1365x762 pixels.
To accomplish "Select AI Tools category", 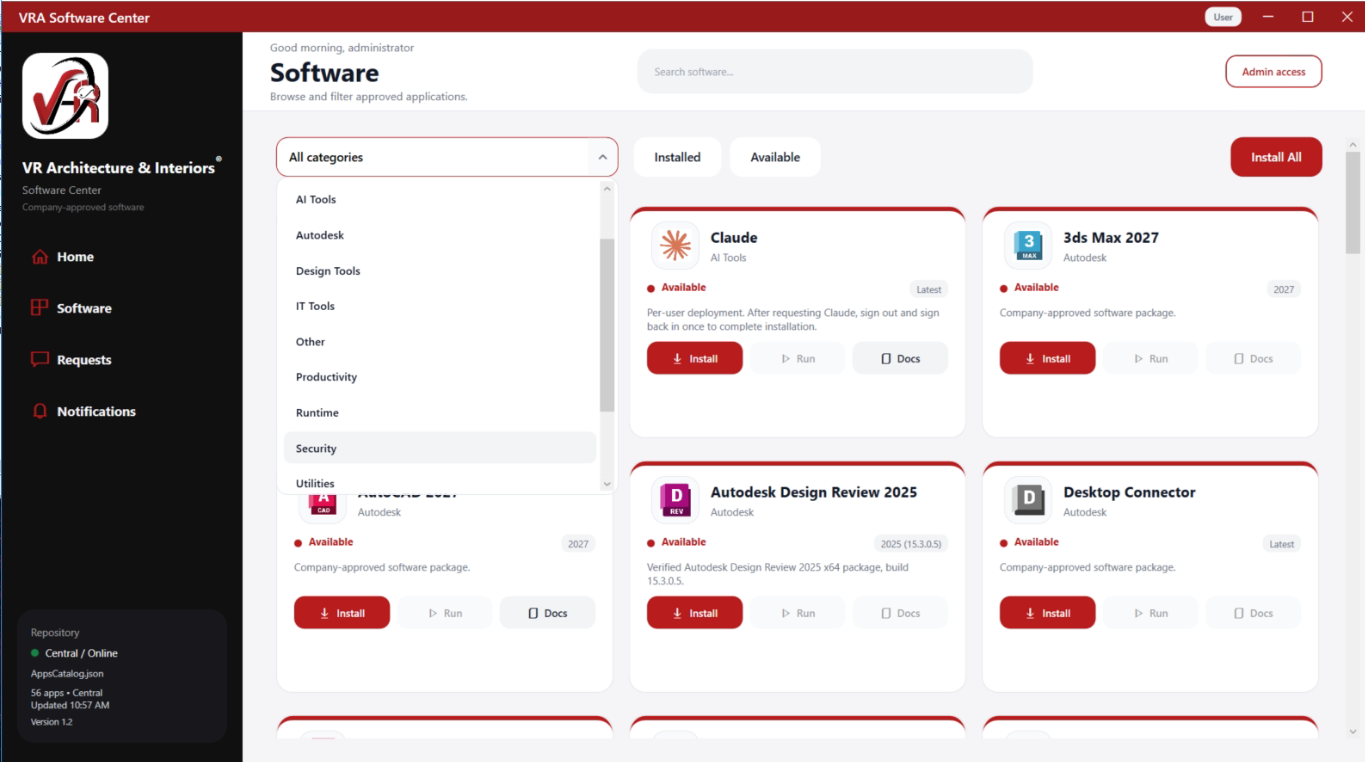I will [440, 200].
